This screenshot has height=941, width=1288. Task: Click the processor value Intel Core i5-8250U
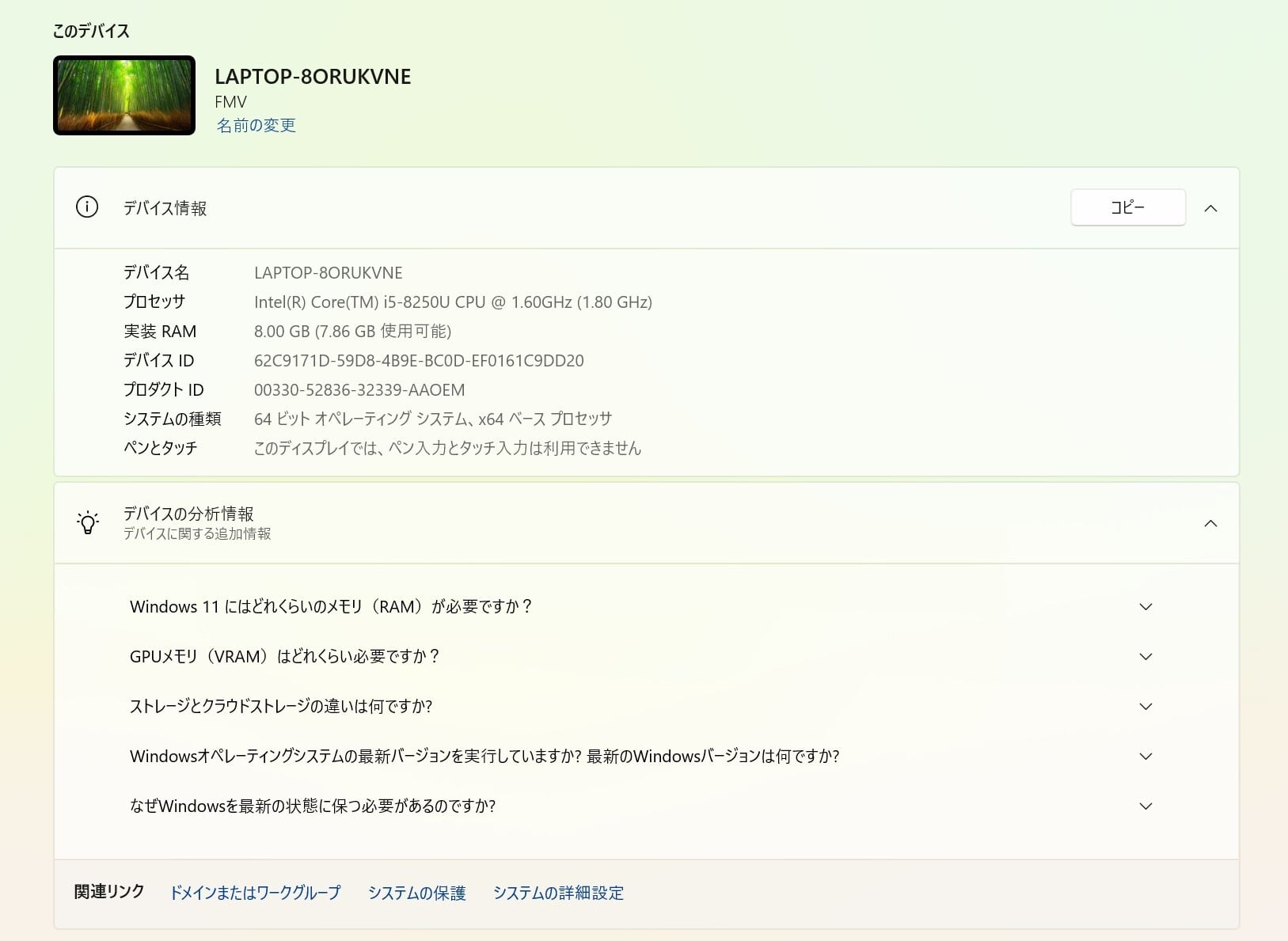coord(453,302)
